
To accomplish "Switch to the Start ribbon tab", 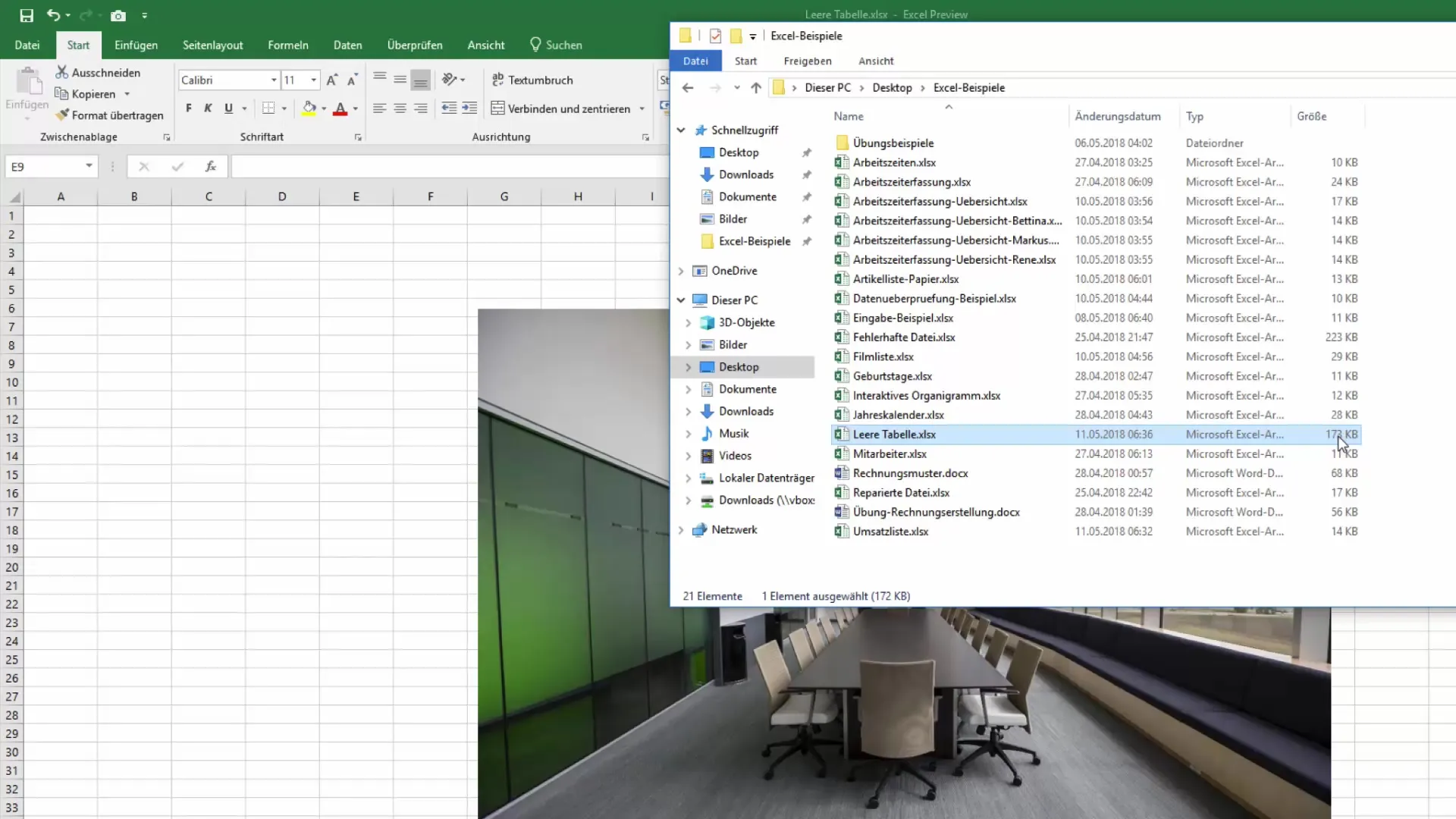I will coord(78,44).
